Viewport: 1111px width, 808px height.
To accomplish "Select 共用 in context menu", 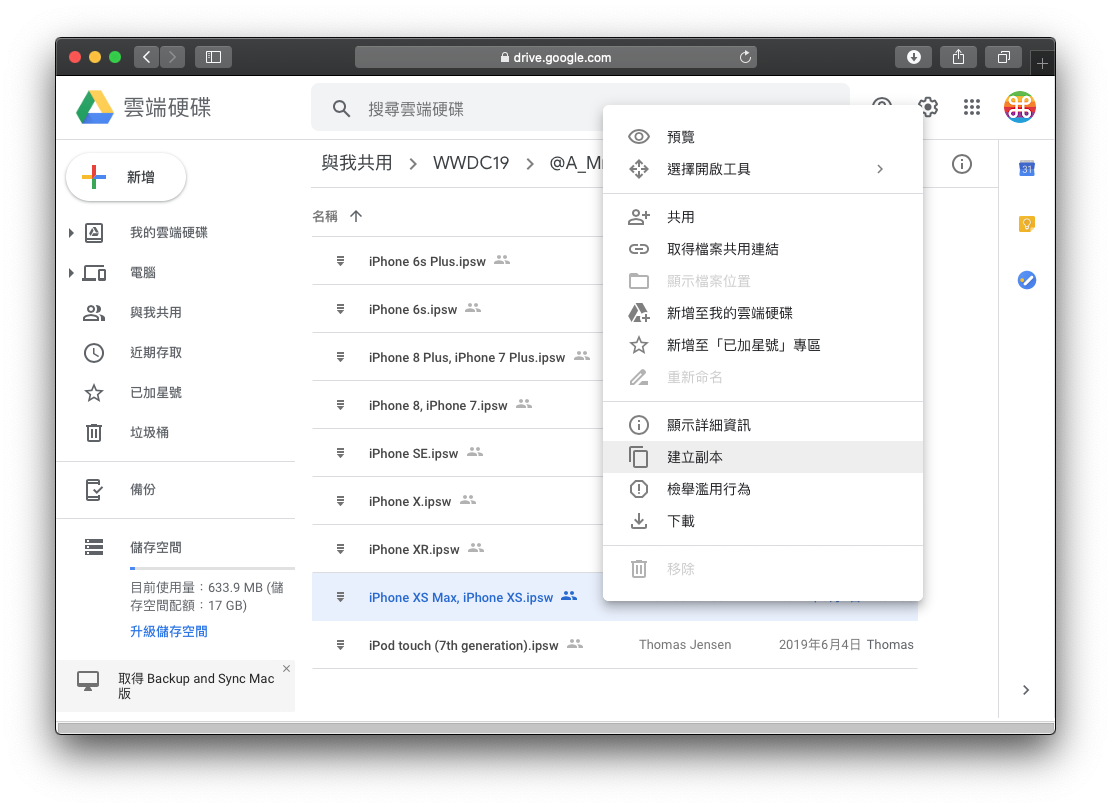I will point(762,217).
